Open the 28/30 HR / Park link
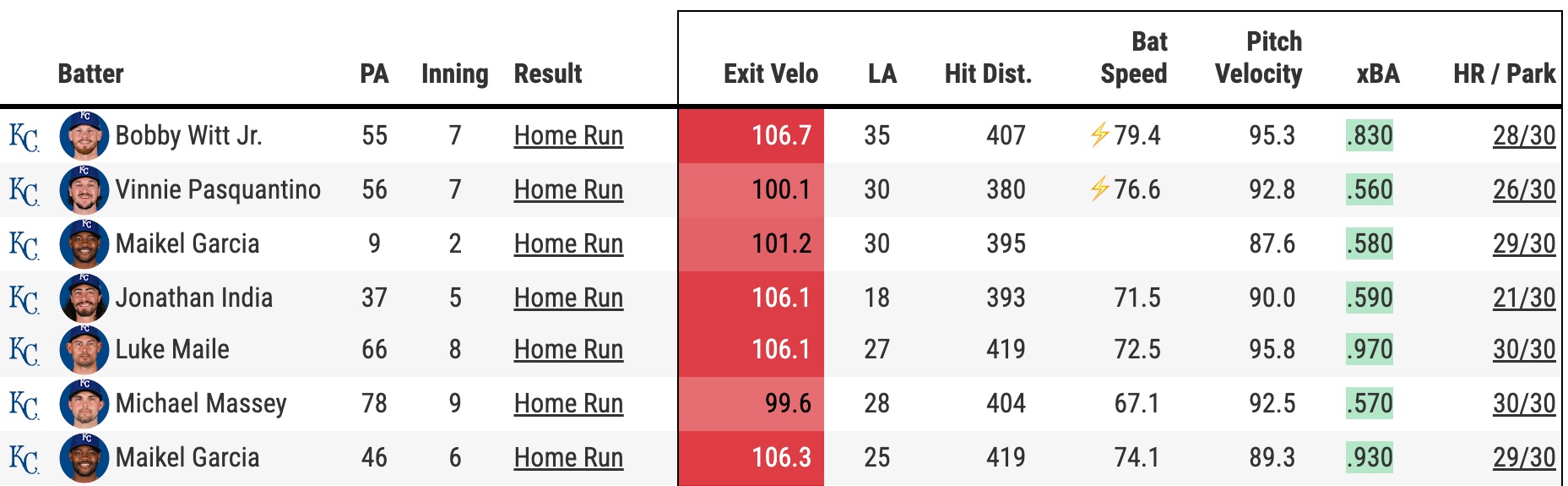1568x486 pixels. 1523,135
